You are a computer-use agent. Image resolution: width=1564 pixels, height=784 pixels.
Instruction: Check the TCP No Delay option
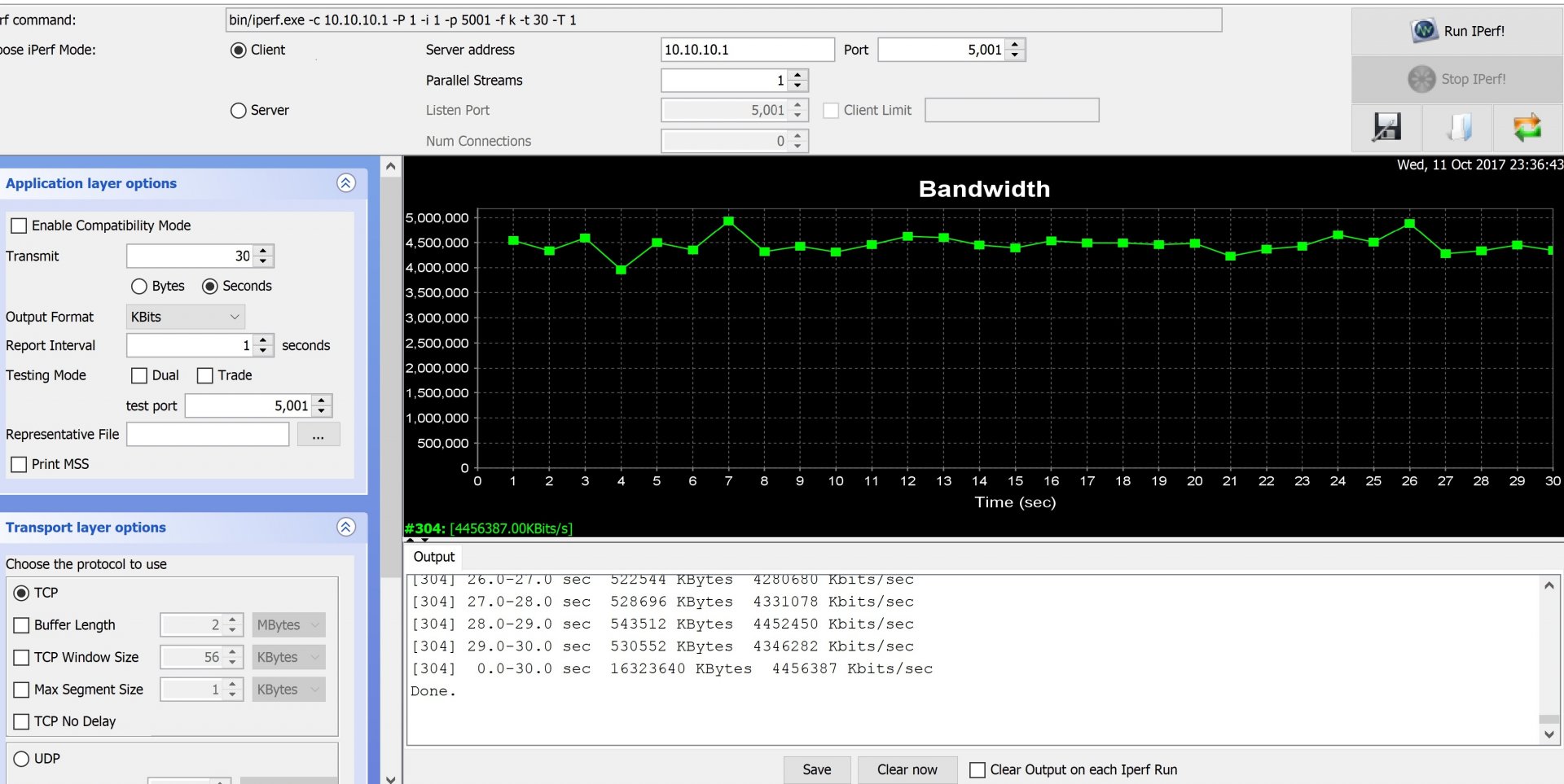point(22,721)
